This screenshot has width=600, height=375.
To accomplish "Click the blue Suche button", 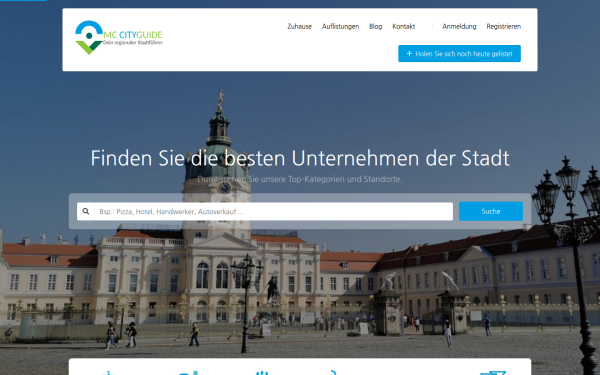I will coord(491,211).
